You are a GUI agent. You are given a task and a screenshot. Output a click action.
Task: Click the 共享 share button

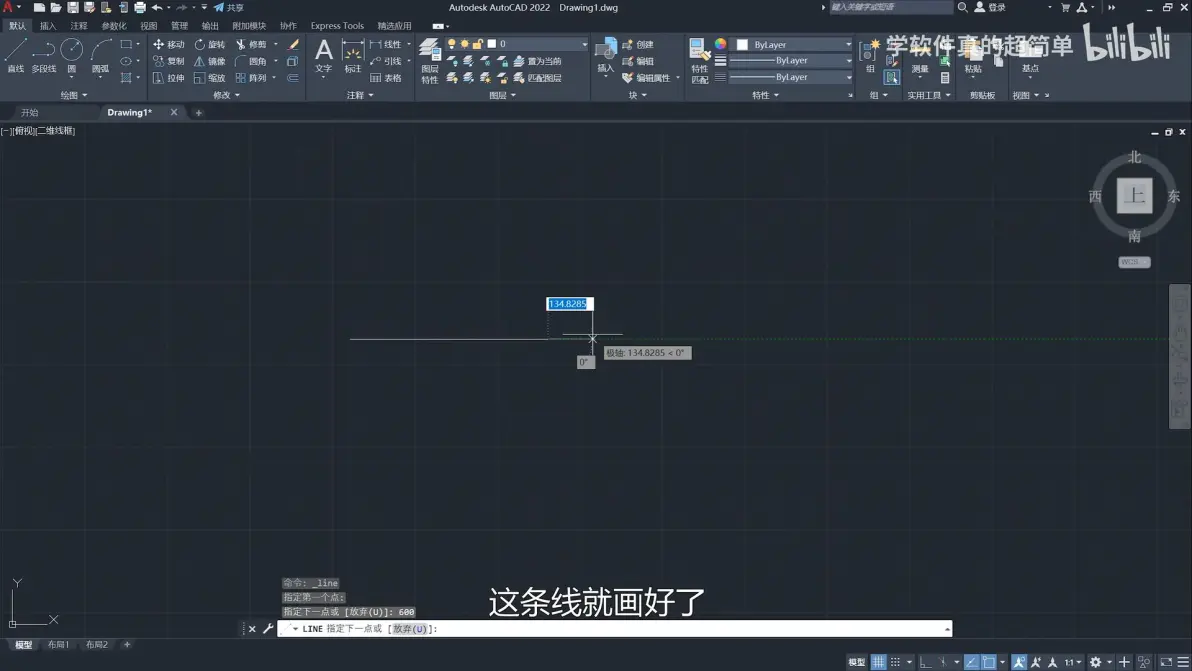[229, 8]
